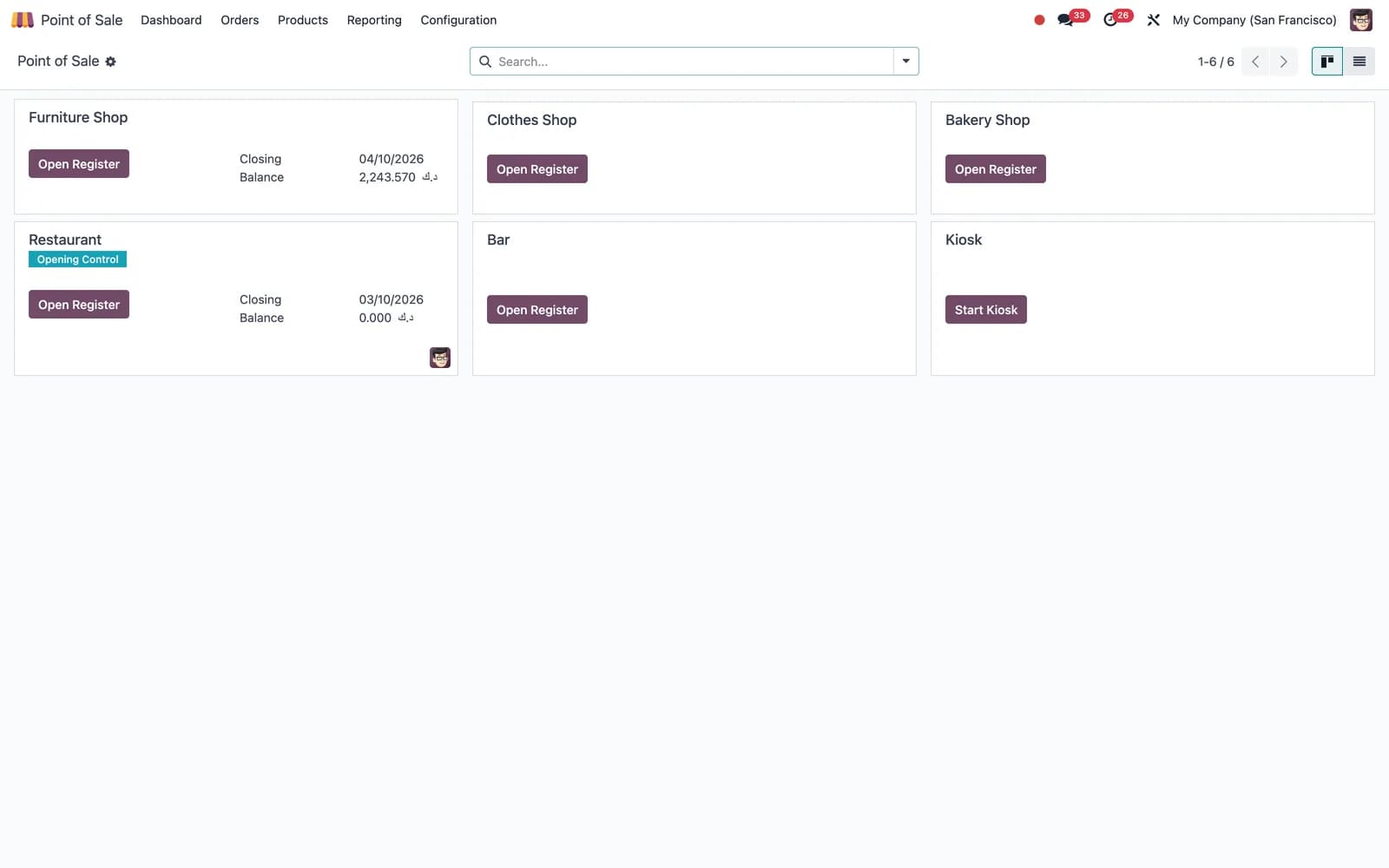The image size is (1389, 868).
Task: Click the 1-6 / 6 pager counter
Action: tap(1215, 62)
